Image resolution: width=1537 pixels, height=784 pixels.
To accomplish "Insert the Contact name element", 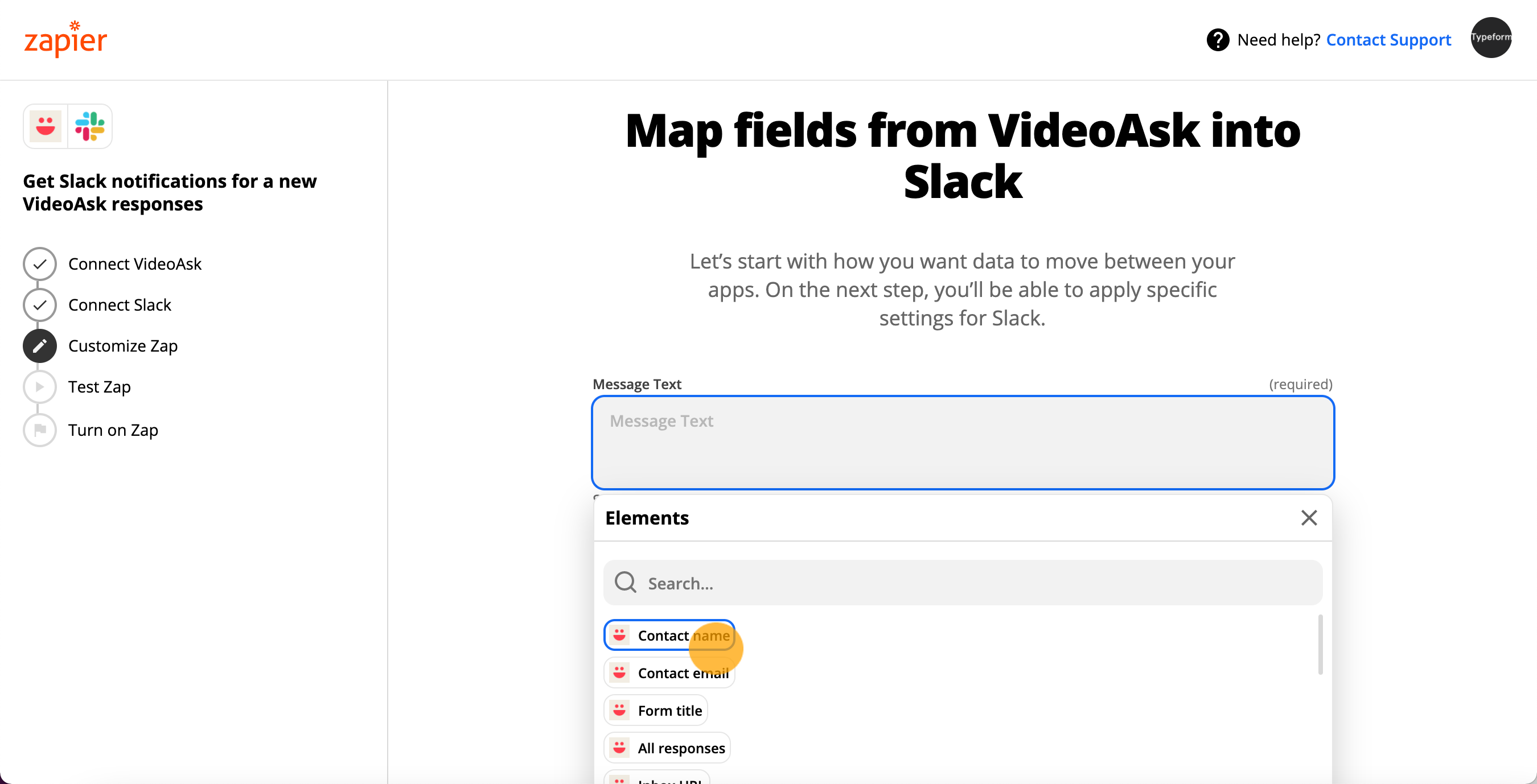I will (x=669, y=635).
